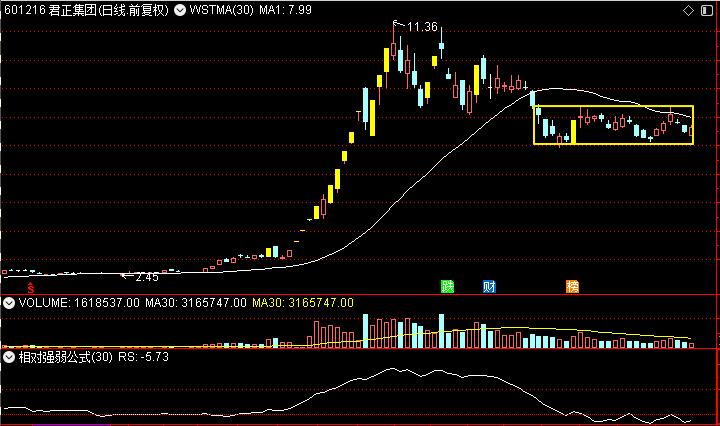Click the diamond icon at top right
The width and height of the screenshot is (720, 426).
click(688, 10)
